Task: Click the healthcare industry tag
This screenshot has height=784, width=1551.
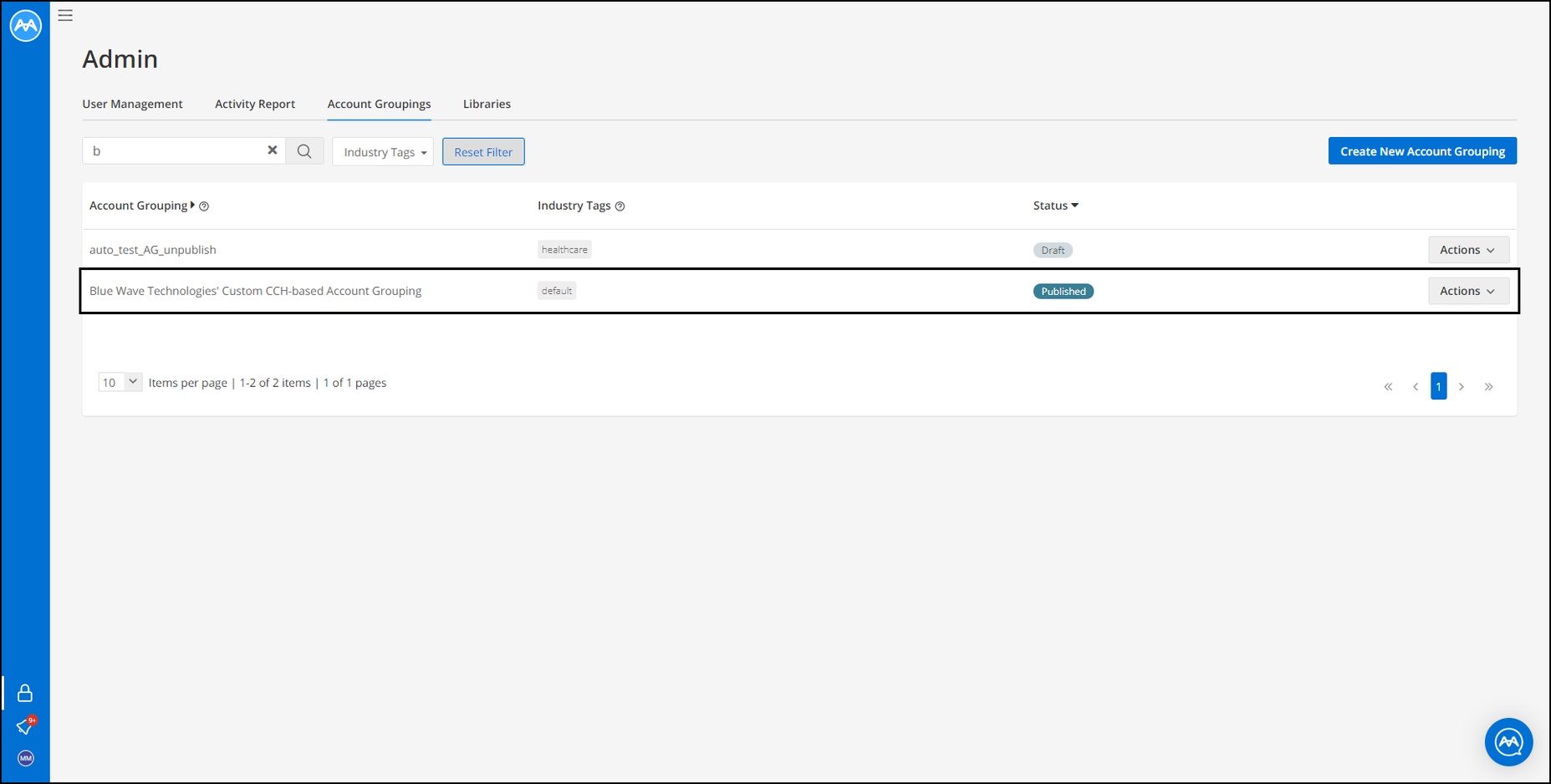Action: [564, 250]
